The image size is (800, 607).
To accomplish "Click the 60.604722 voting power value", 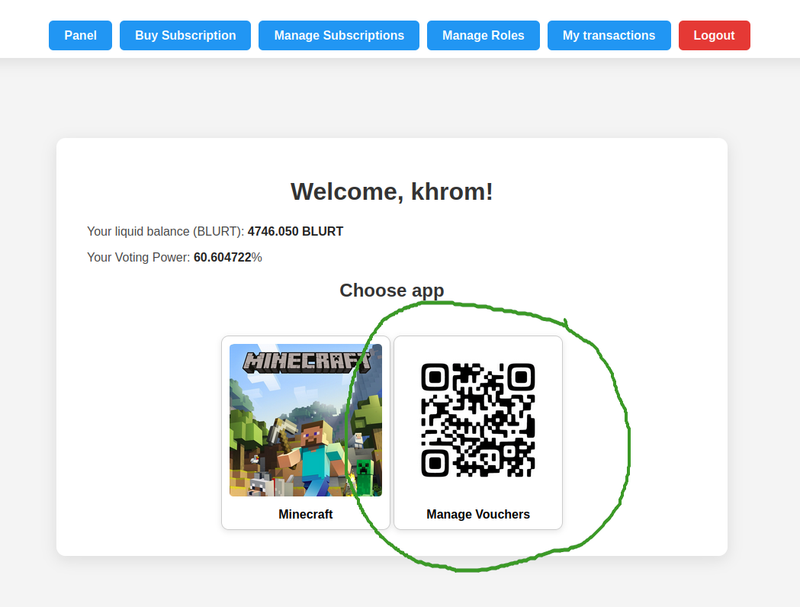I will 222,257.
